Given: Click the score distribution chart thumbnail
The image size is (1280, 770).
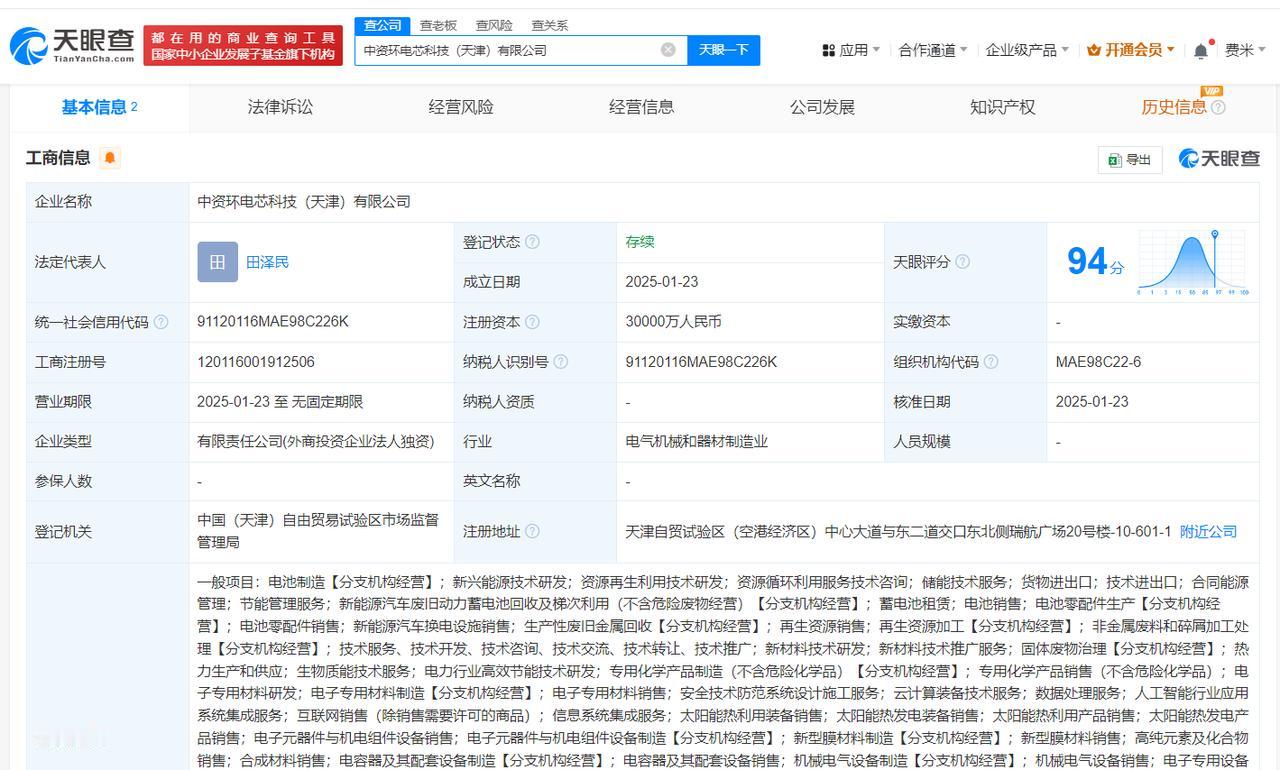Looking at the screenshot, I should tap(1192, 262).
